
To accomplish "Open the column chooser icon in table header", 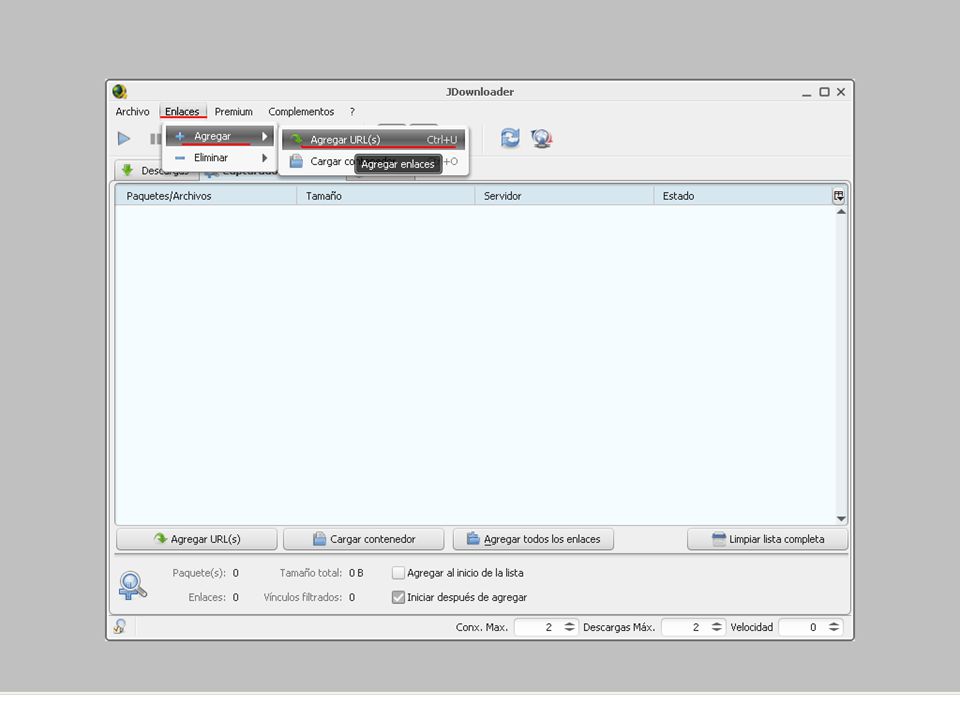I will (x=838, y=196).
